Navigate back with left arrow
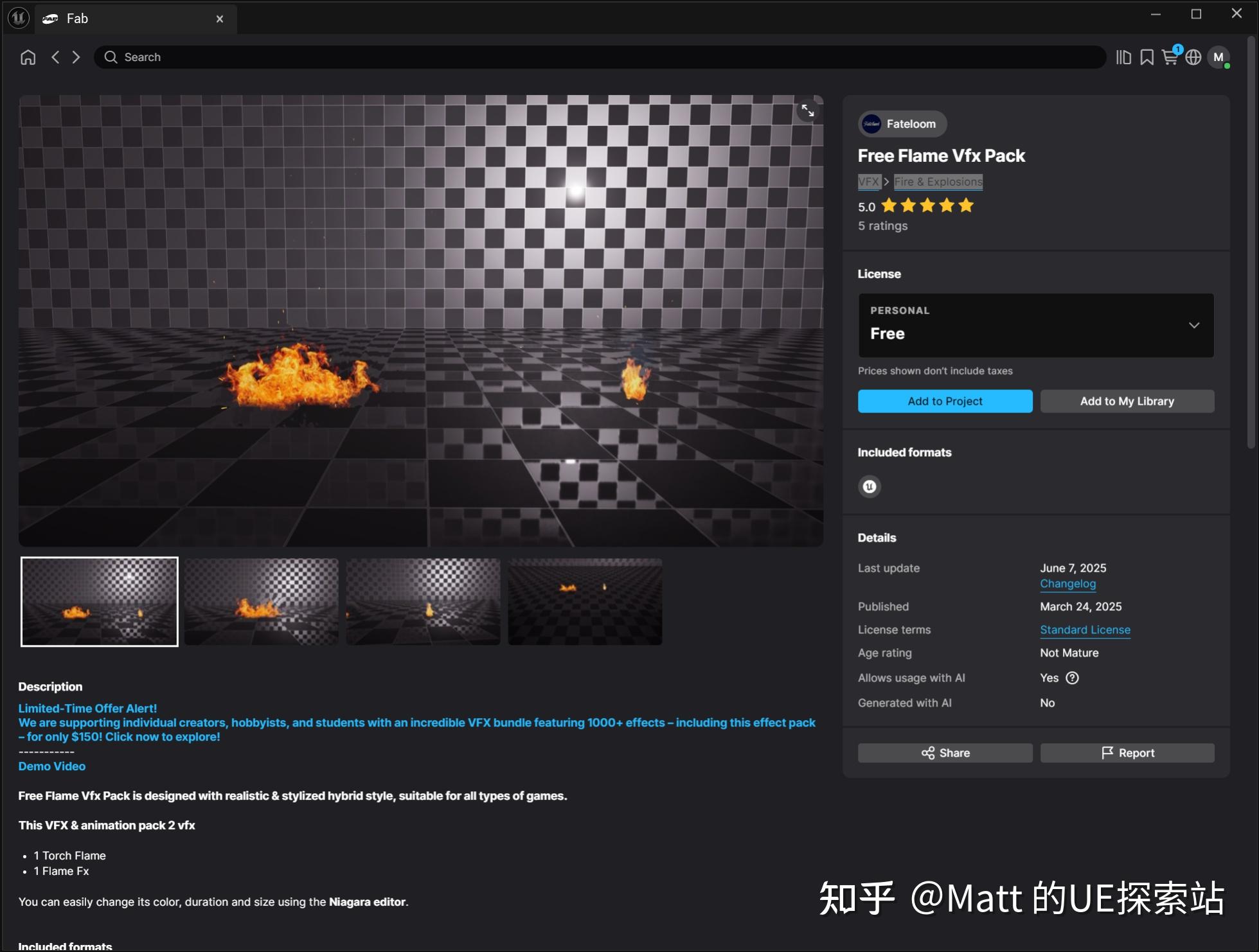1259x952 pixels. (x=56, y=57)
